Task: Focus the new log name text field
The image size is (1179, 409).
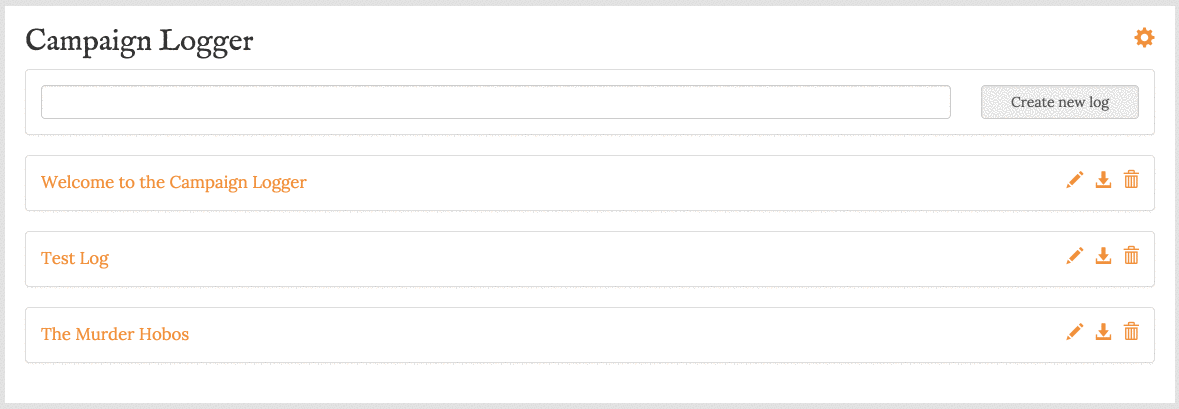Action: pos(496,102)
